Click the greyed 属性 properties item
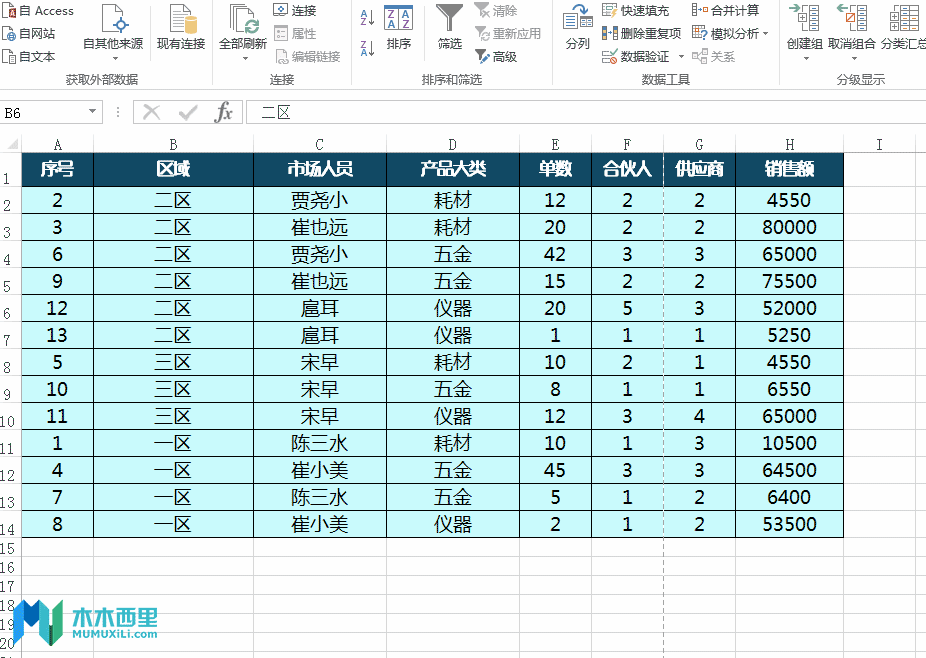 coord(295,34)
